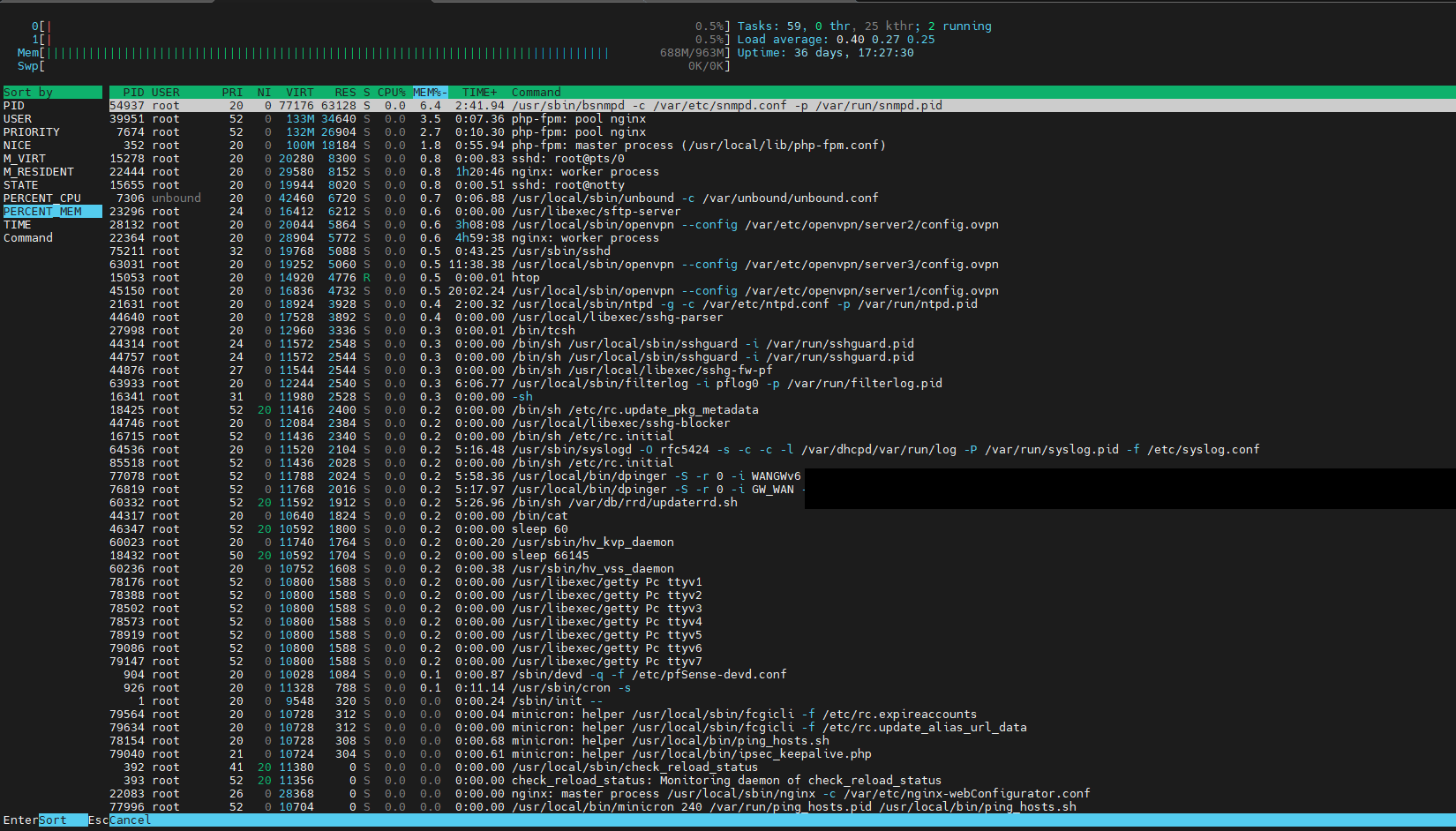Click the CPU% column header
Image resolution: width=1456 pixels, height=831 pixels.
click(x=391, y=93)
